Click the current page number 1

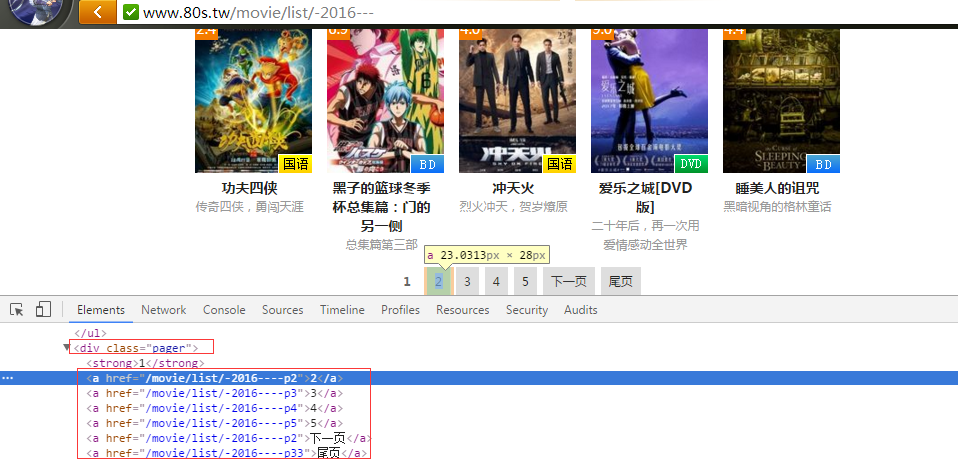click(407, 281)
